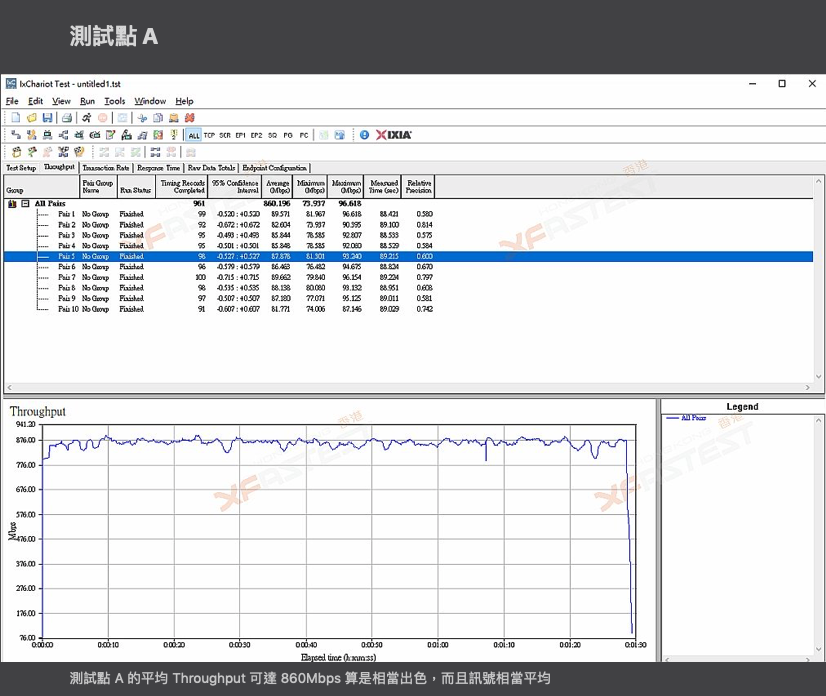This screenshot has height=696, width=826.
Task: Click the red Stop test icon
Action: tap(104, 118)
